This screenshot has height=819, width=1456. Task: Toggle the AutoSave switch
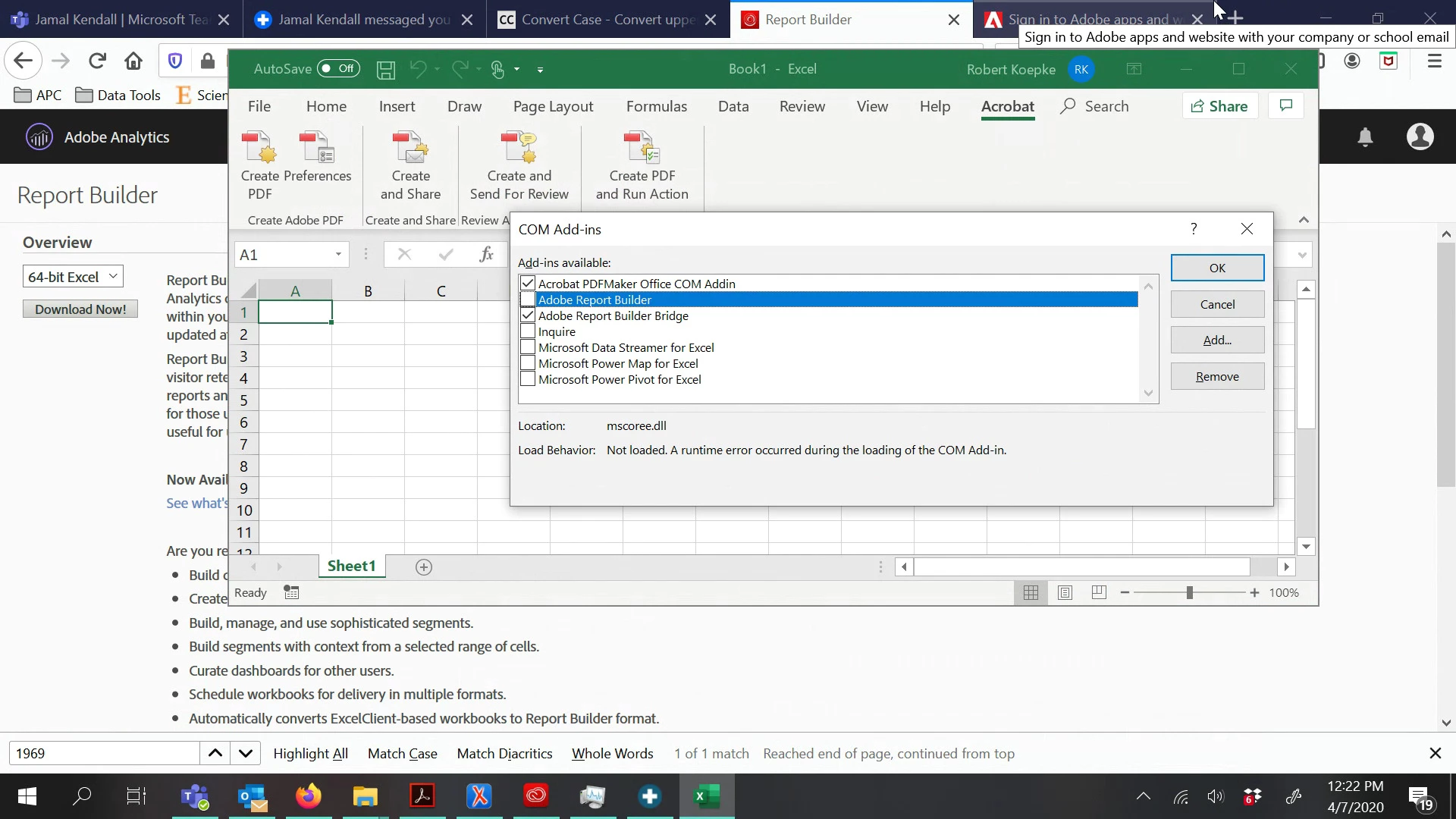point(338,69)
